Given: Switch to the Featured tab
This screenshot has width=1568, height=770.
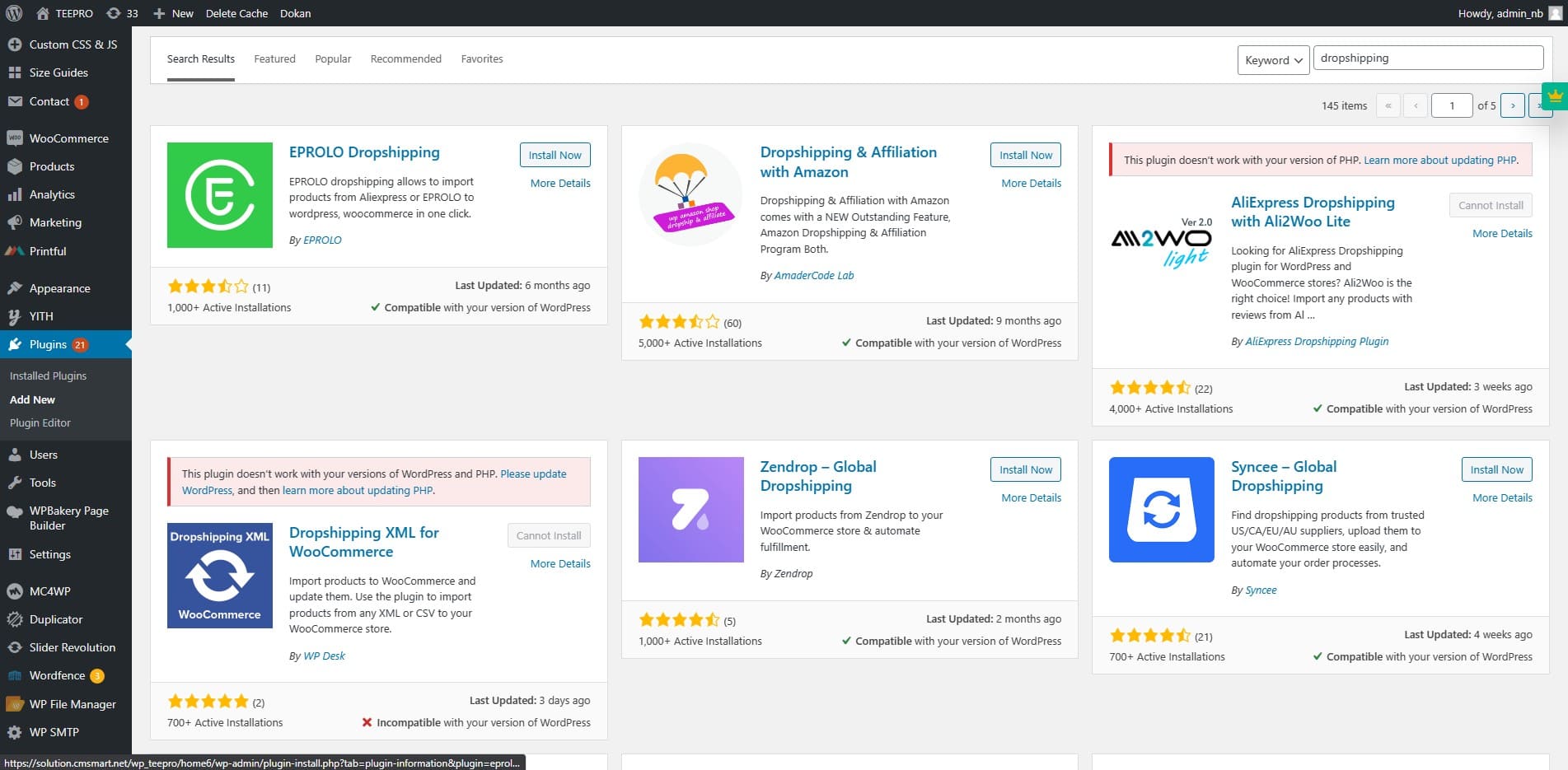Looking at the screenshot, I should [274, 59].
